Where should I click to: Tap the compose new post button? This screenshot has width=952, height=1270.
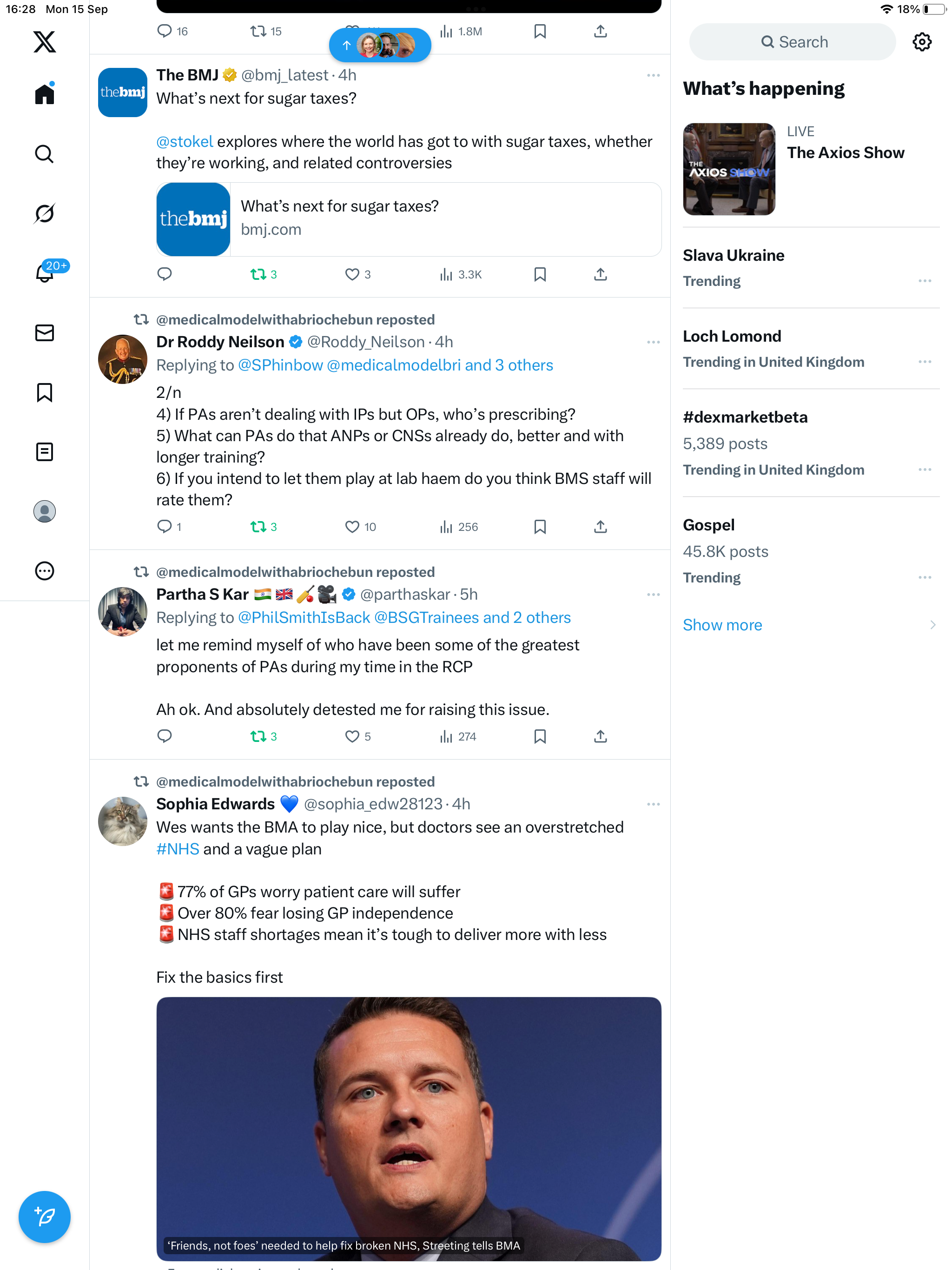pyautogui.click(x=44, y=1217)
